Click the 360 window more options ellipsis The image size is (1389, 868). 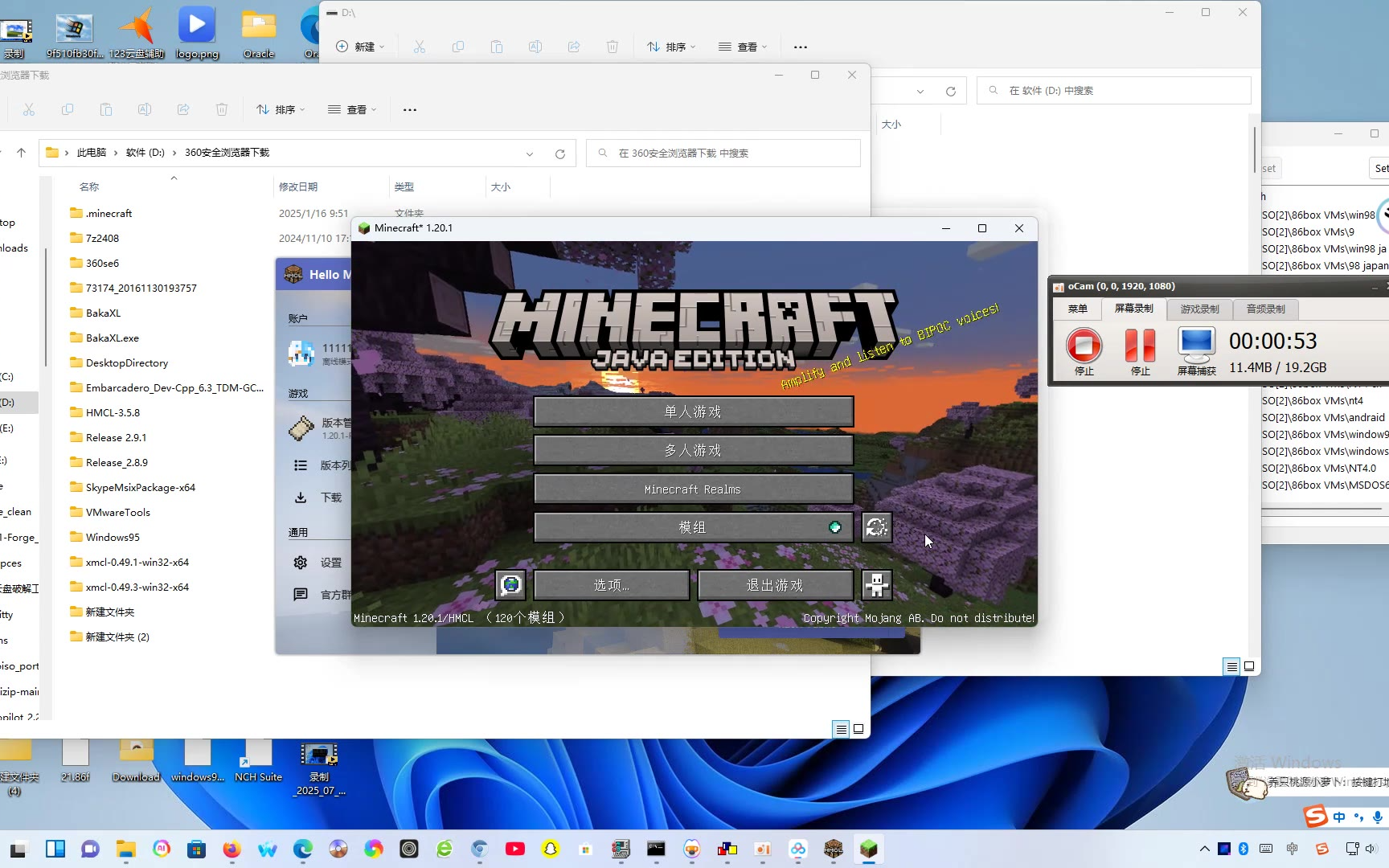(x=410, y=109)
